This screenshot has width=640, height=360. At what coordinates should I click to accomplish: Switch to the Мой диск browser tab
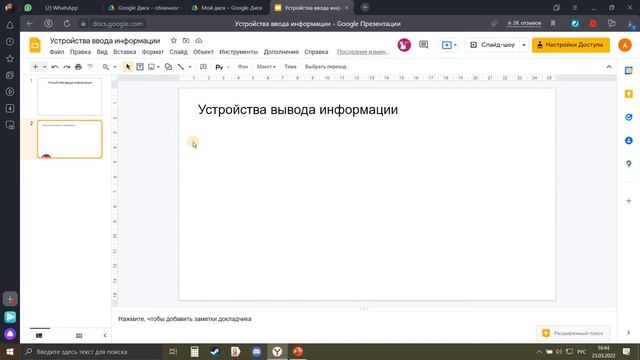pyautogui.click(x=228, y=8)
